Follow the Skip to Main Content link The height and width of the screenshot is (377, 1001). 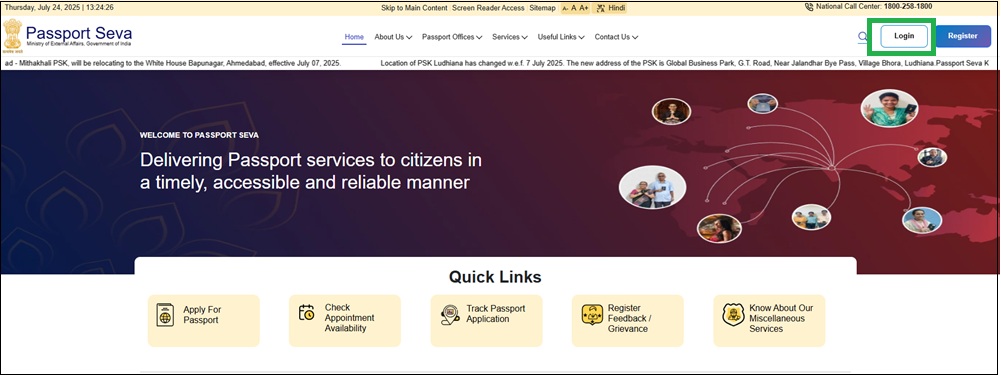tap(414, 8)
